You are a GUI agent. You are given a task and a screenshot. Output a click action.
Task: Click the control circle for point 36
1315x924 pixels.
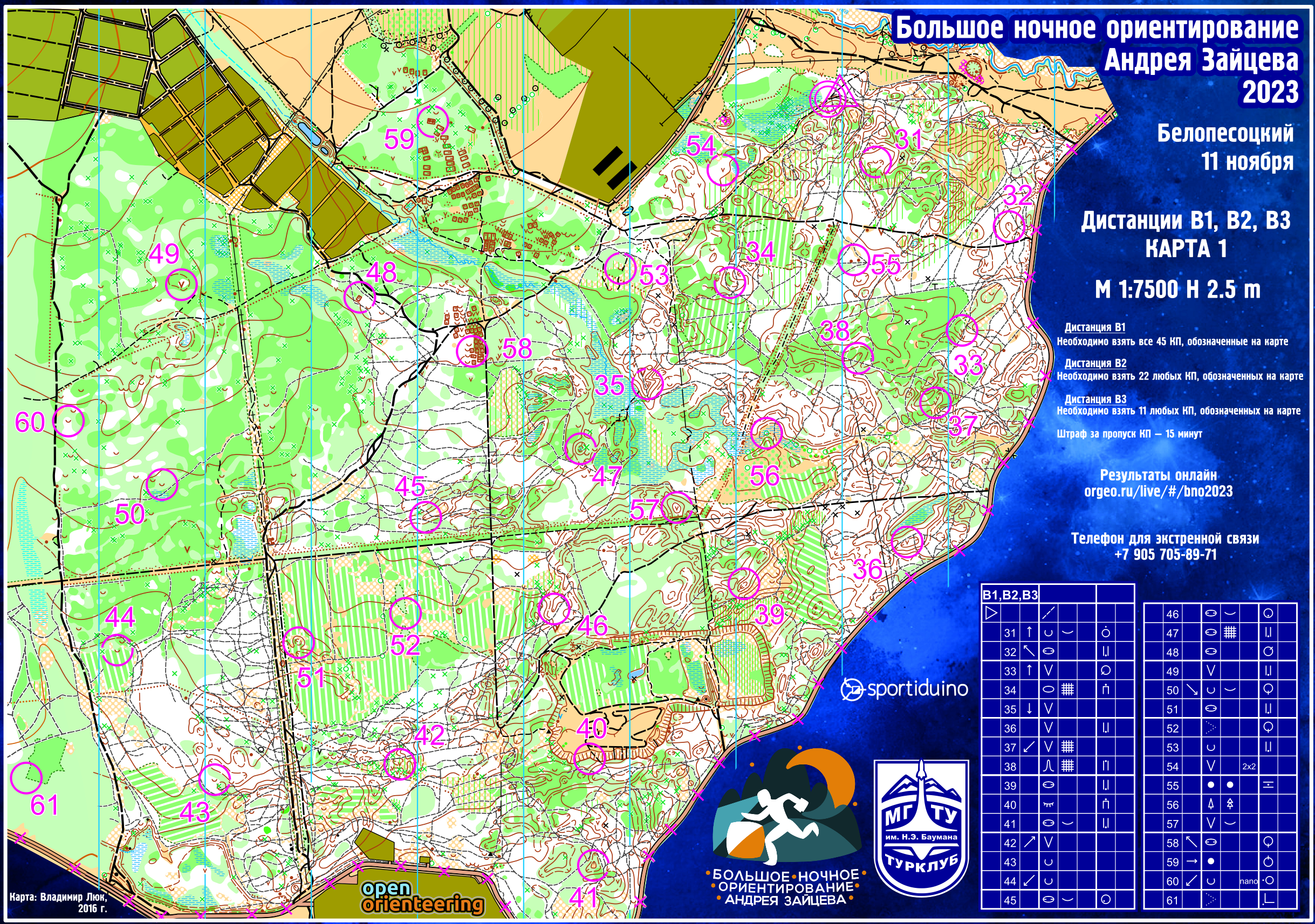[x=907, y=541]
